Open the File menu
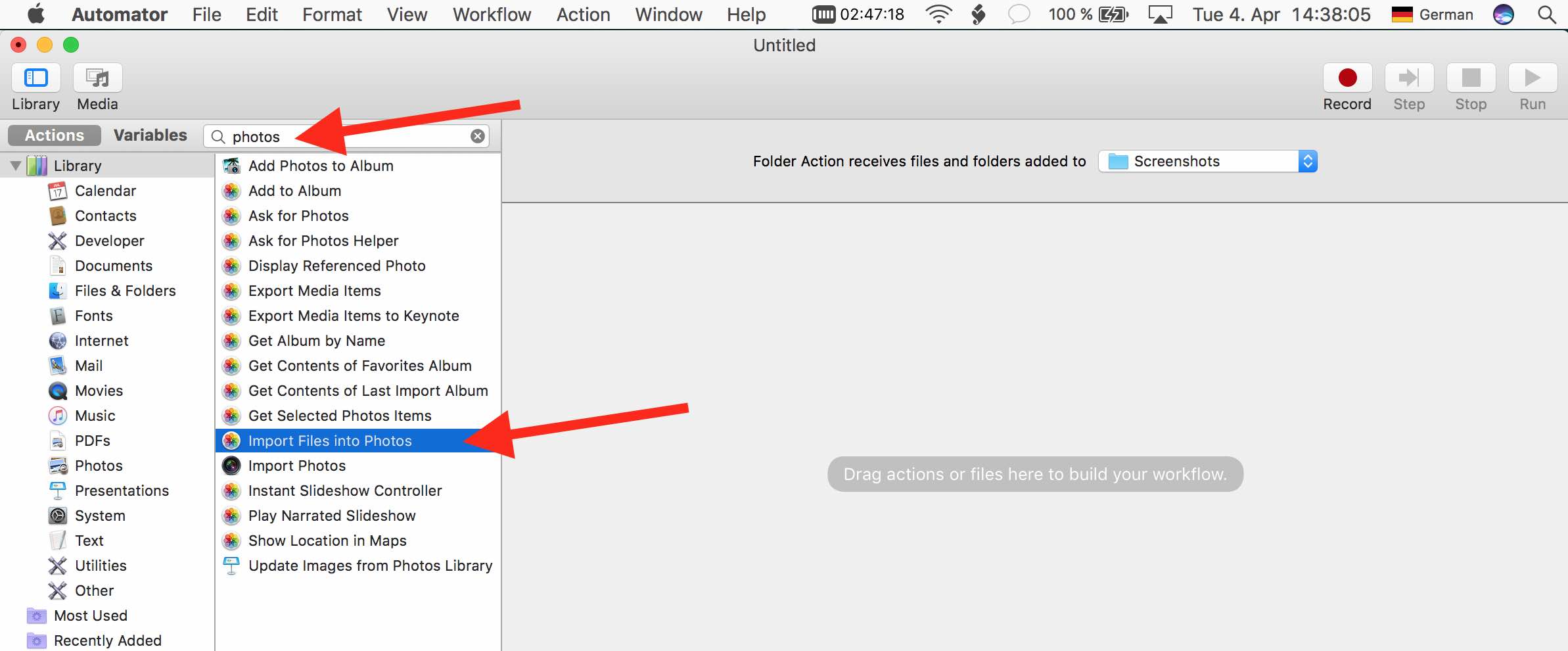1568x651 pixels. click(207, 14)
